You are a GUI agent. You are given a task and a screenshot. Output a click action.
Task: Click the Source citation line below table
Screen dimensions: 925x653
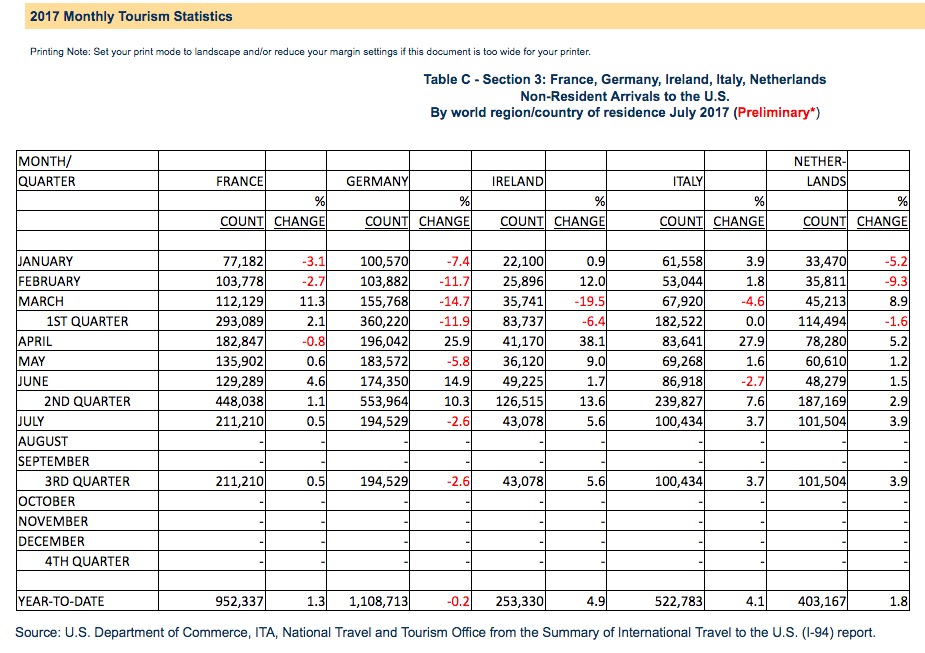pyautogui.click(x=445, y=633)
